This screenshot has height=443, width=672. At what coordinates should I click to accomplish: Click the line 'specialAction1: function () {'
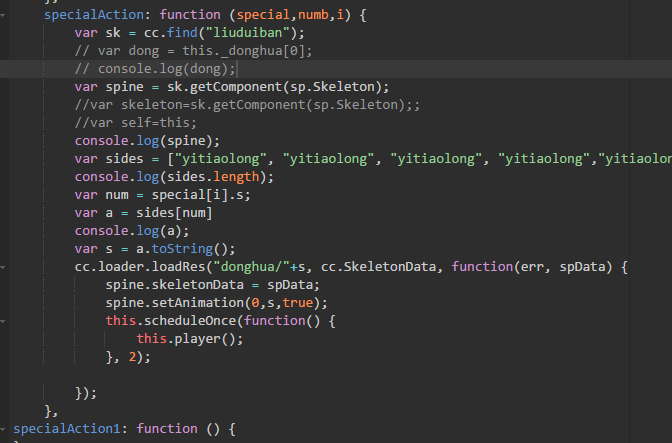coord(124,429)
